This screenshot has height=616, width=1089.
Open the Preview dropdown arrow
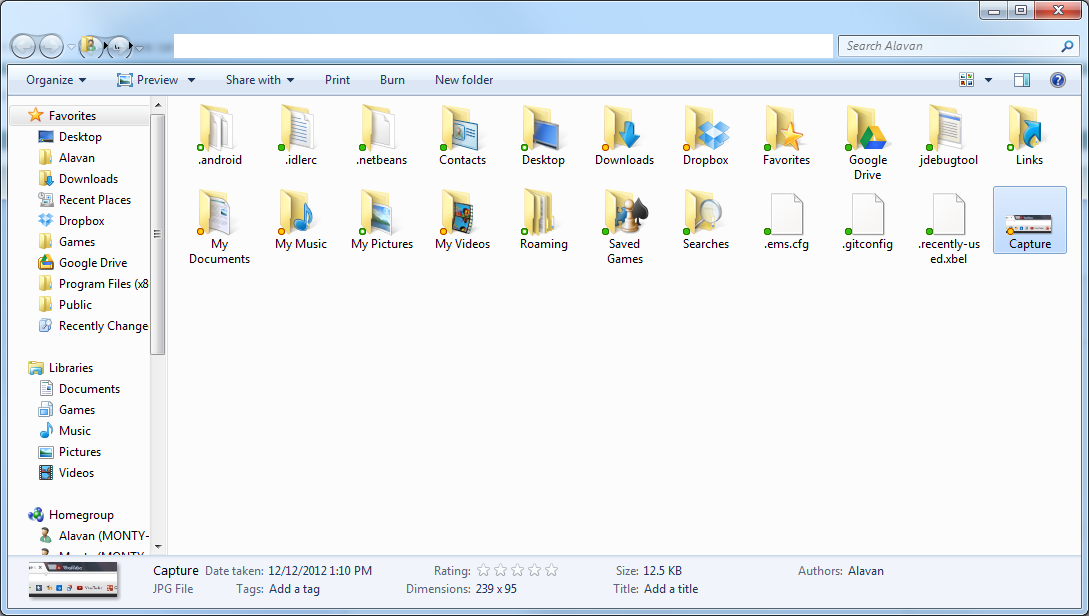[x=191, y=80]
